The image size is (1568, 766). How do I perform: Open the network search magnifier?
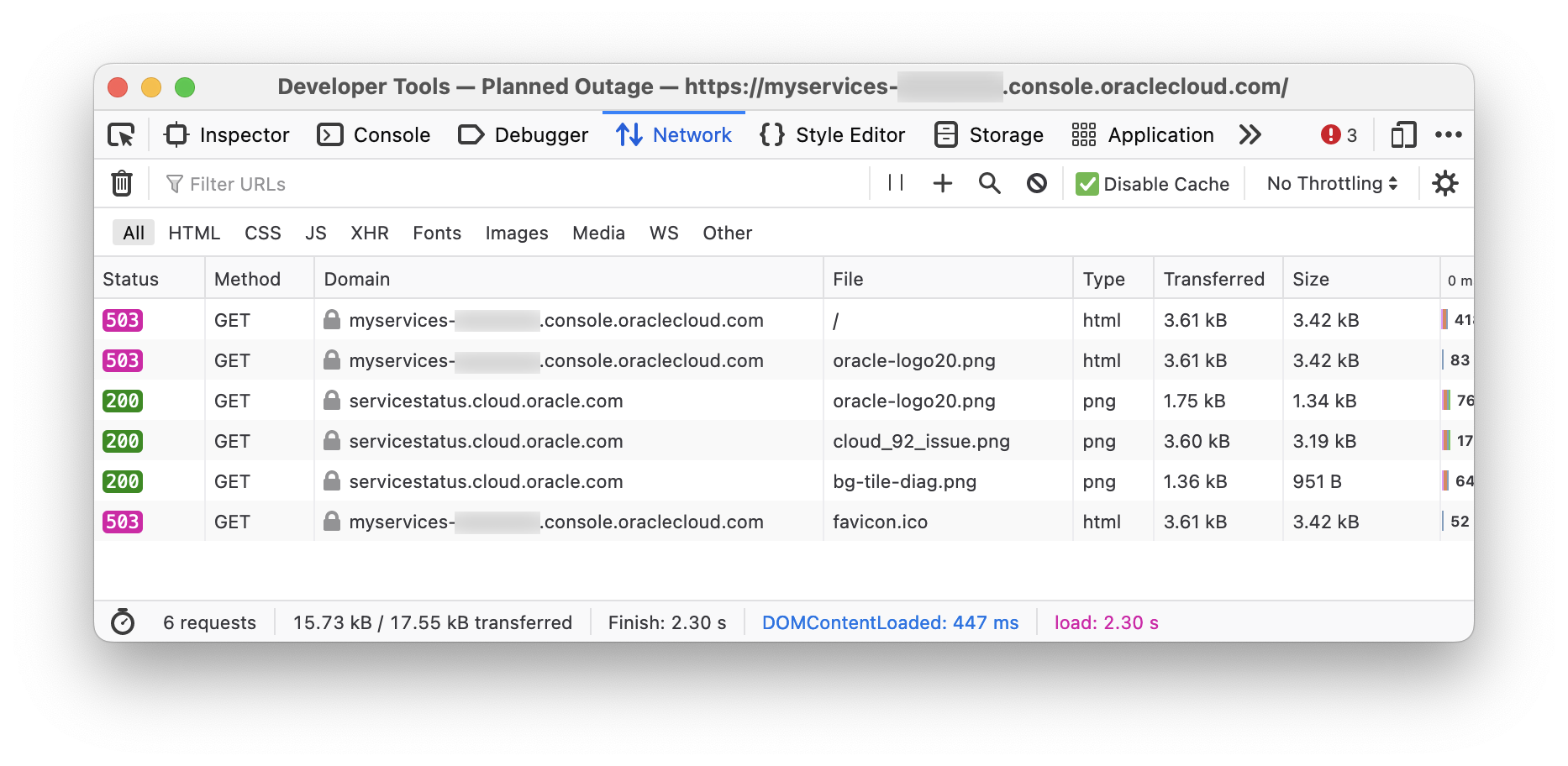tap(990, 183)
